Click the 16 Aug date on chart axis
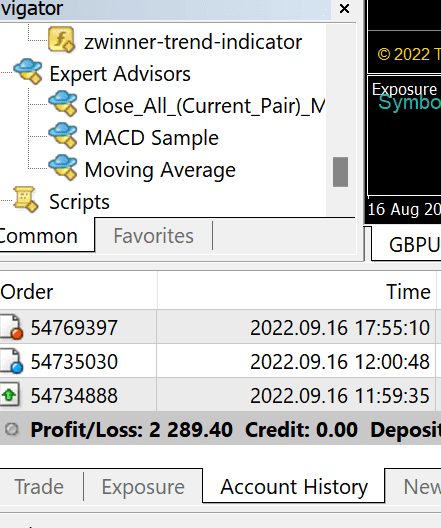Image resolution: width=441 pixels, height=528 pixels. [404, 209]
